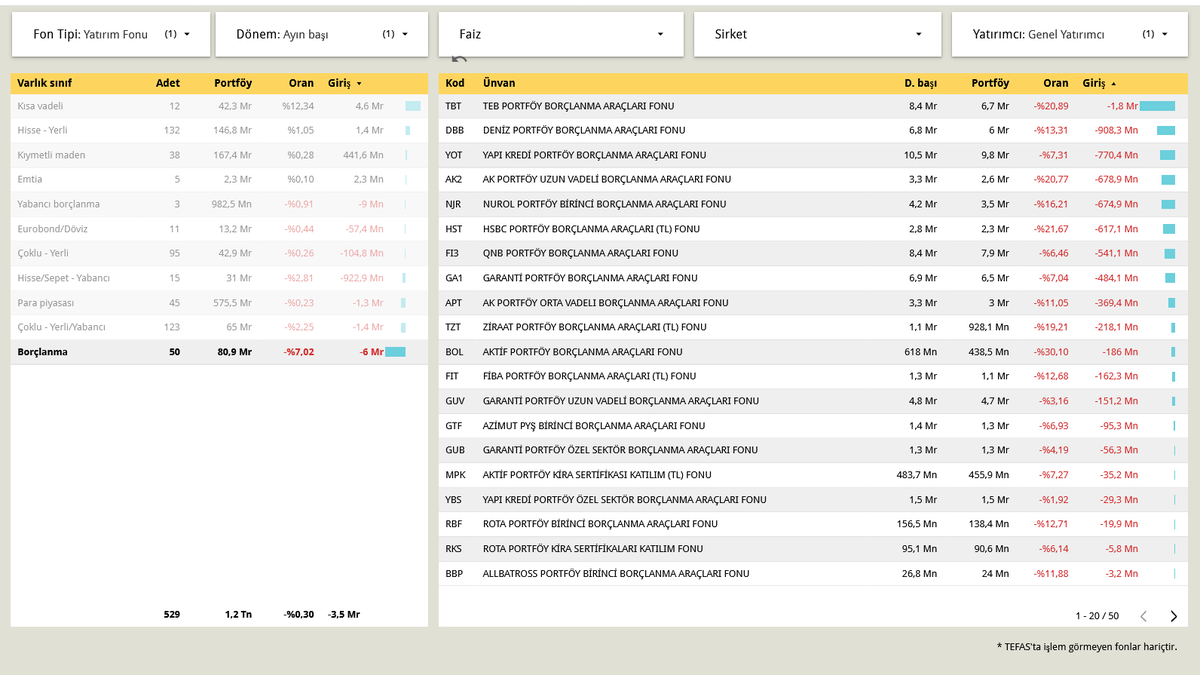Go to next page of funds table
1200x675 pixels.
click(x=1174, y=616)
